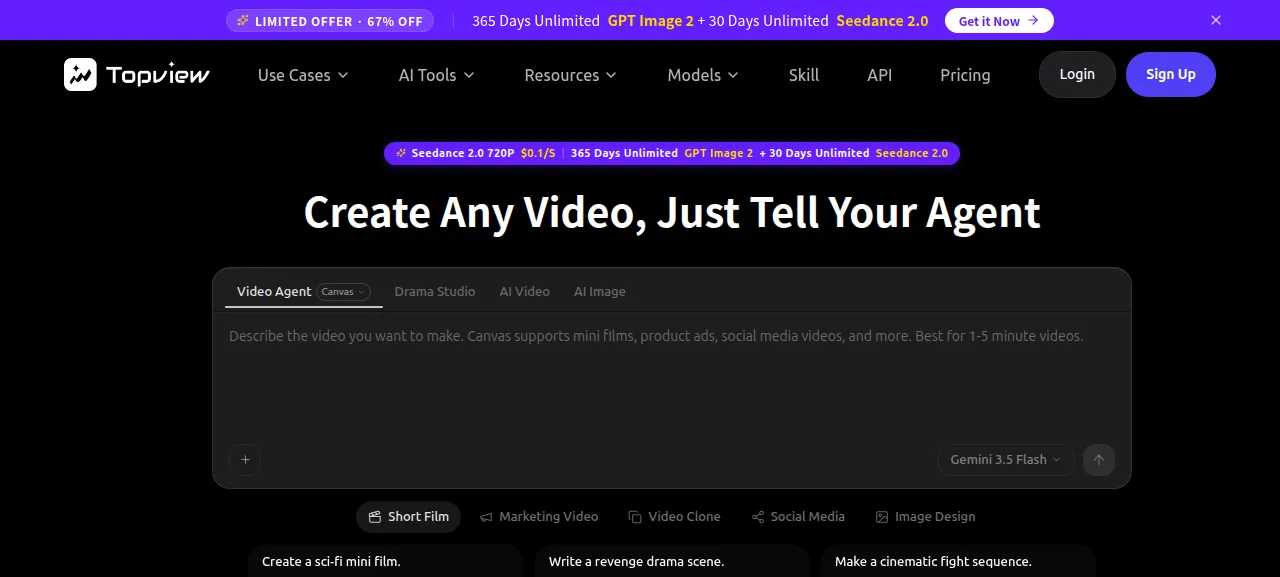Screen dimensions: 1280x577
Task: Open the Gemini 3.5 Flash model dropdown
Action: click(1006, 460)
